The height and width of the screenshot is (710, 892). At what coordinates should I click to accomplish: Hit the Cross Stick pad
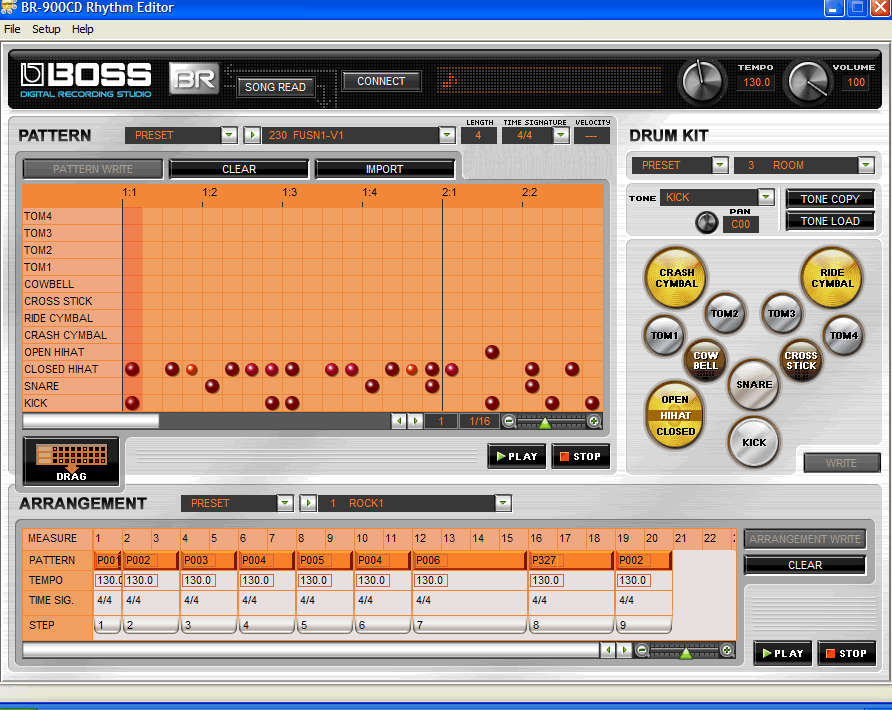800,360
